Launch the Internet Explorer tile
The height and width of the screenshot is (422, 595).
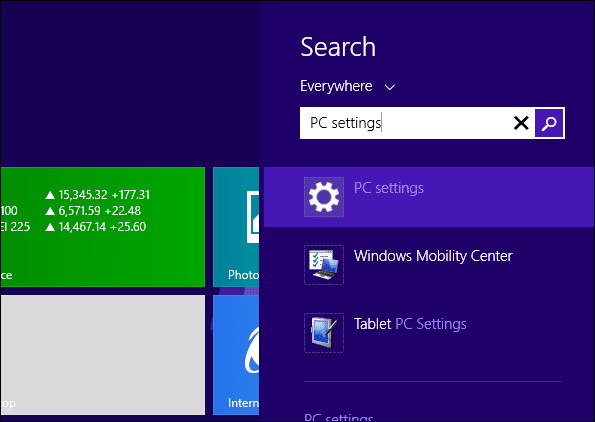click(x=236, y=355)
